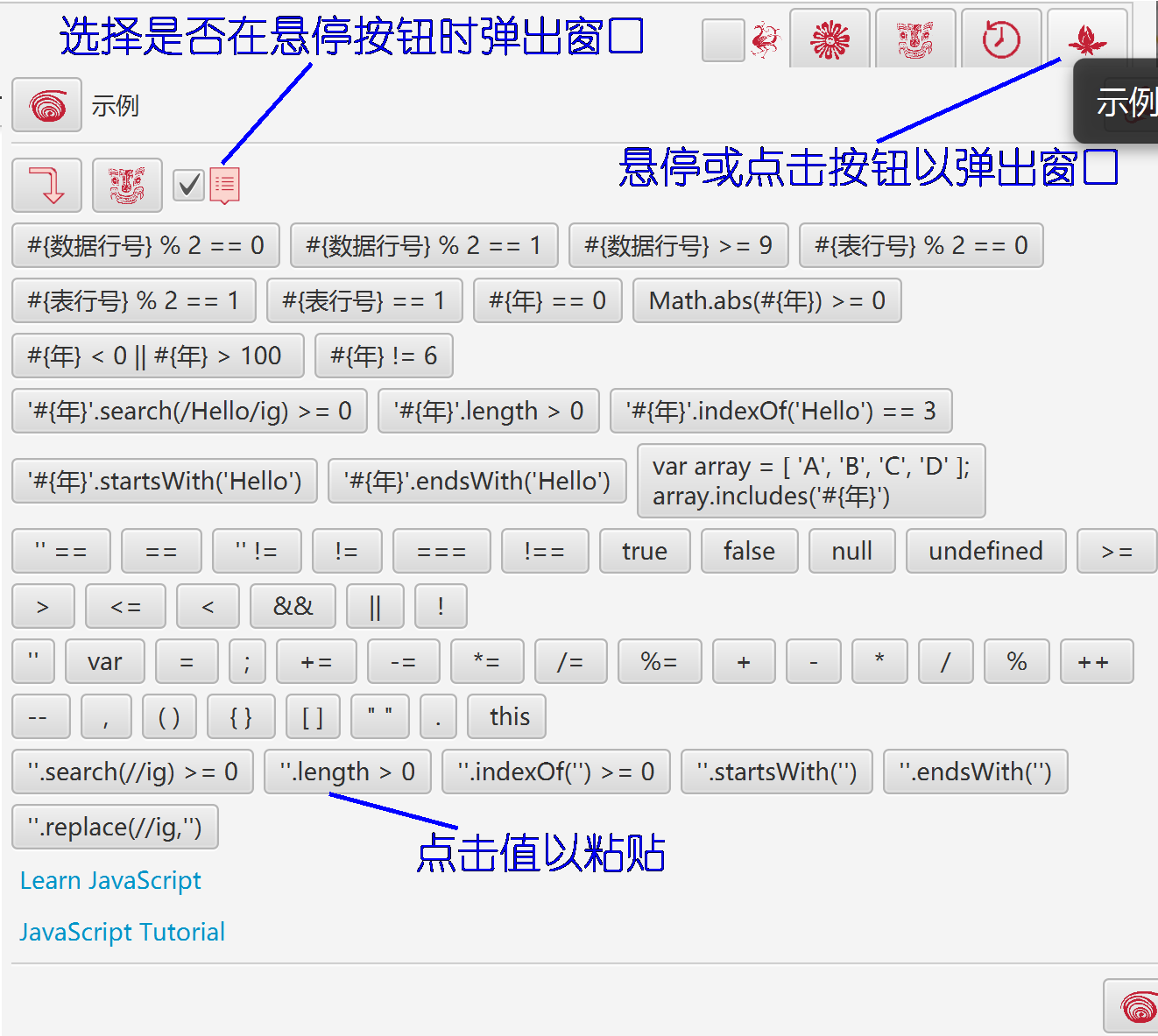The width and height of the screenshot is (1158, 1036).
Task: Click the ''.search(//ig) >= 0 button
Action: point(133,772)
